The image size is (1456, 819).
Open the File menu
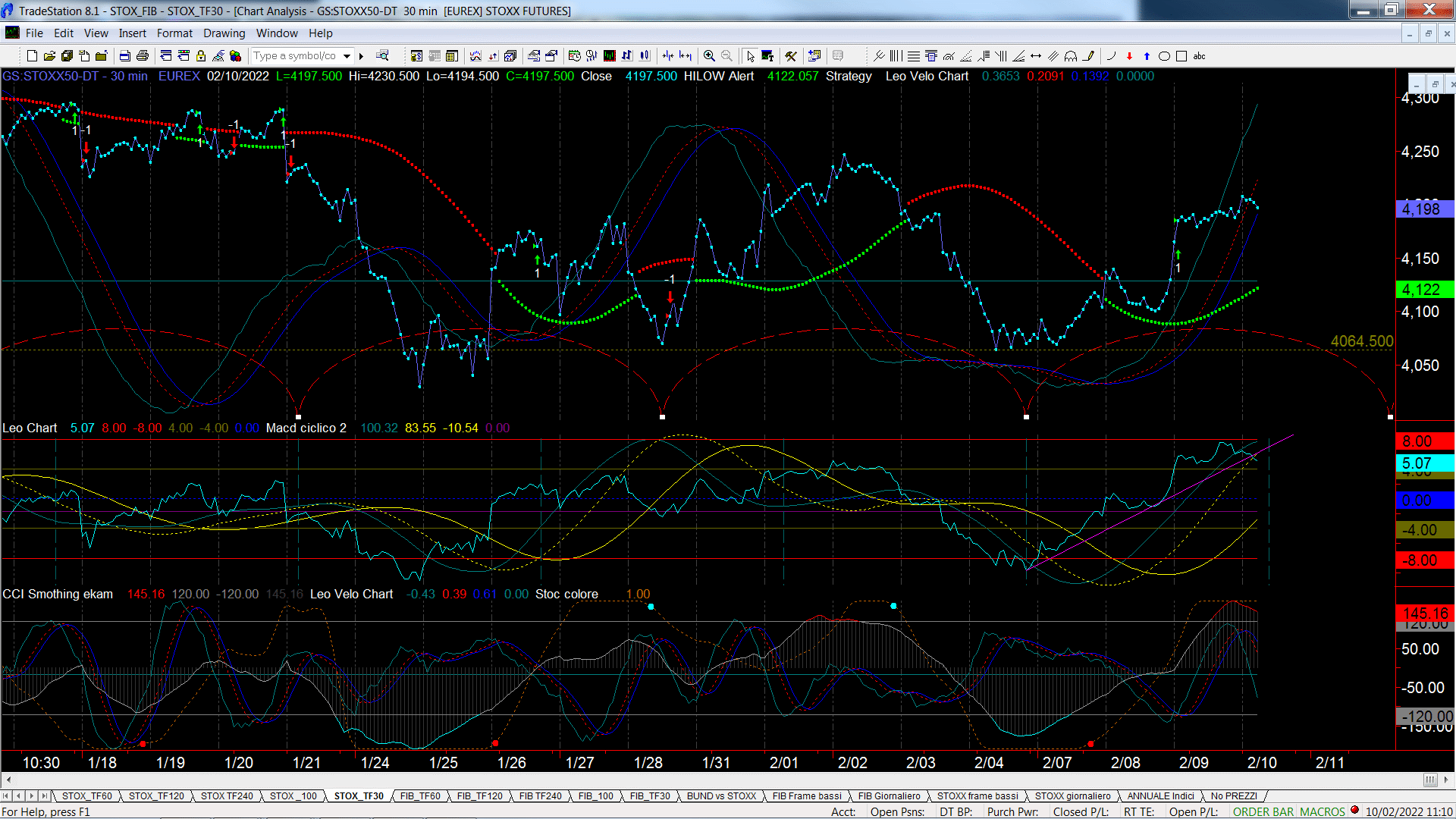(x=34, y=33)
